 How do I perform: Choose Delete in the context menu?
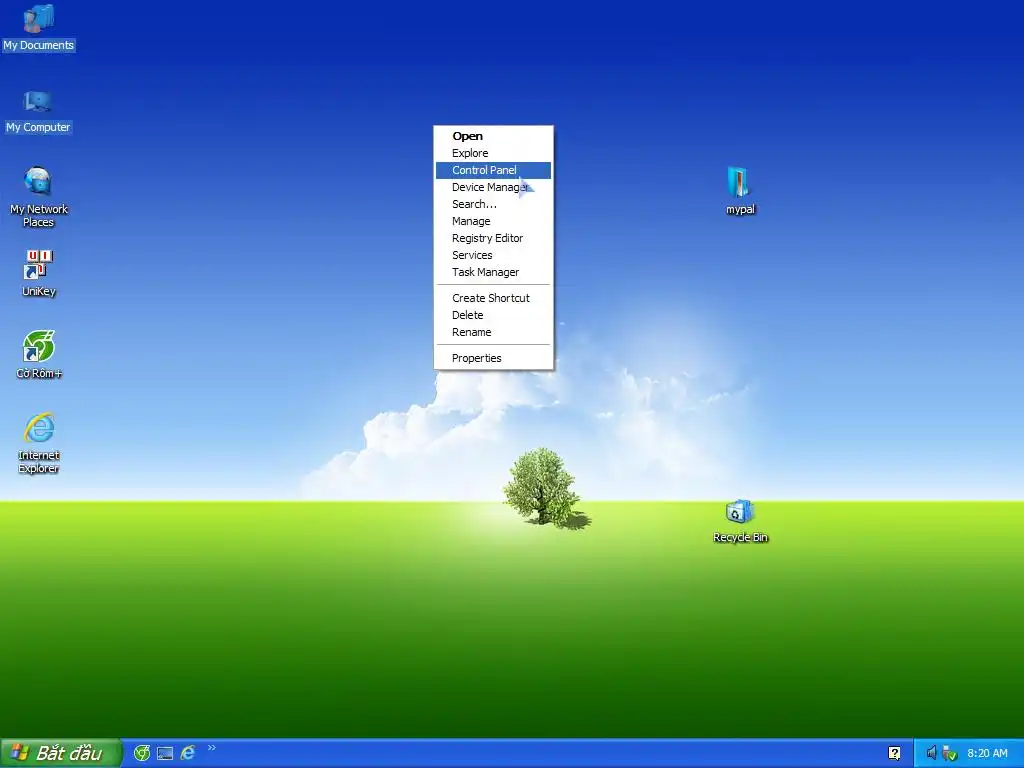[493, 315]
